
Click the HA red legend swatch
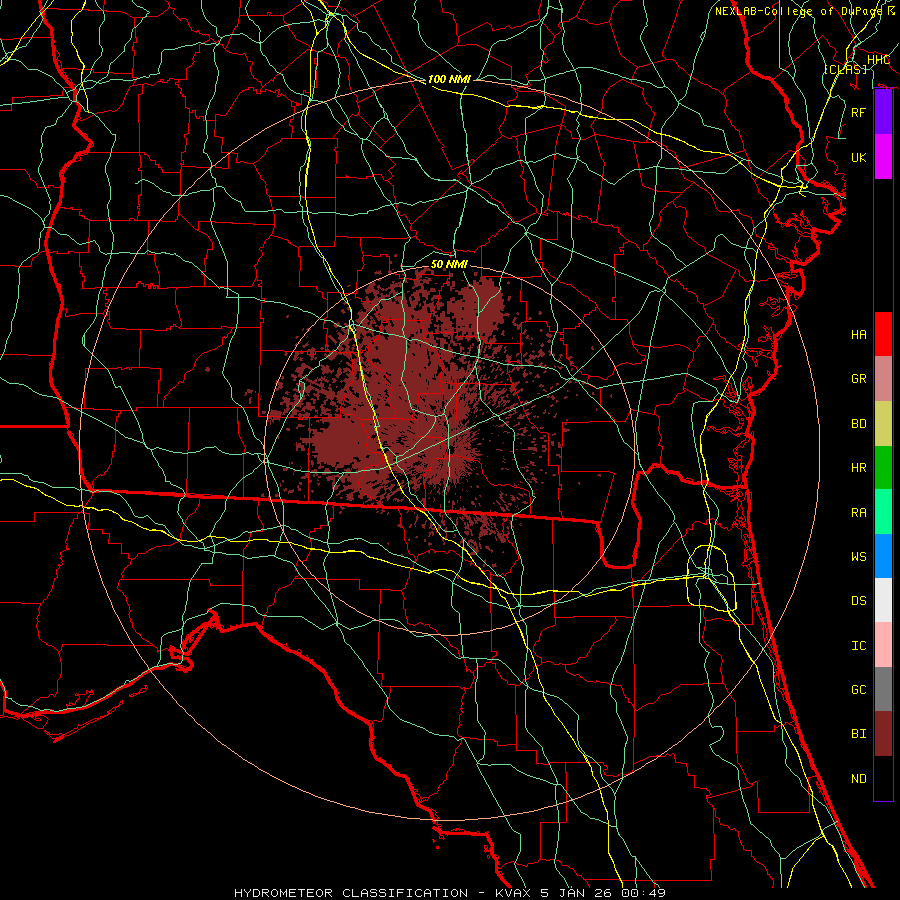click(883, 334)
